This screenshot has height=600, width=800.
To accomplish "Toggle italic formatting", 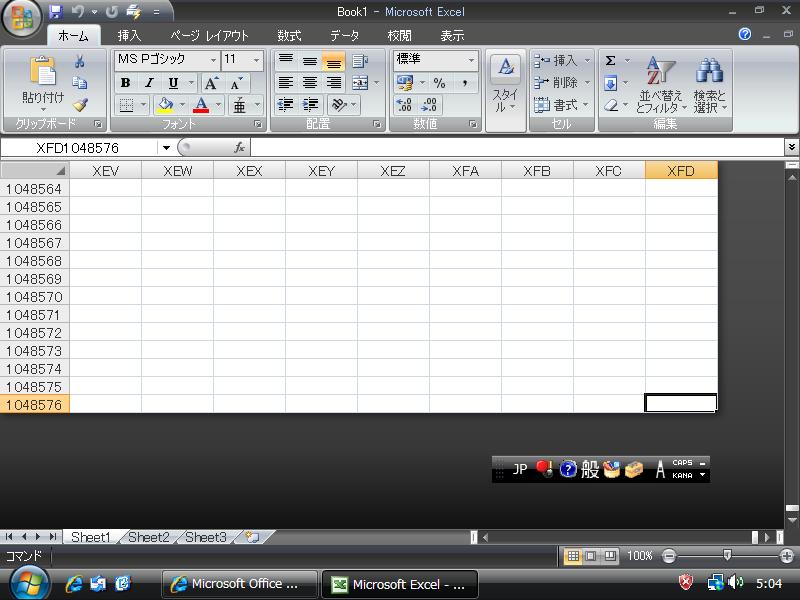I will [149, 83].
